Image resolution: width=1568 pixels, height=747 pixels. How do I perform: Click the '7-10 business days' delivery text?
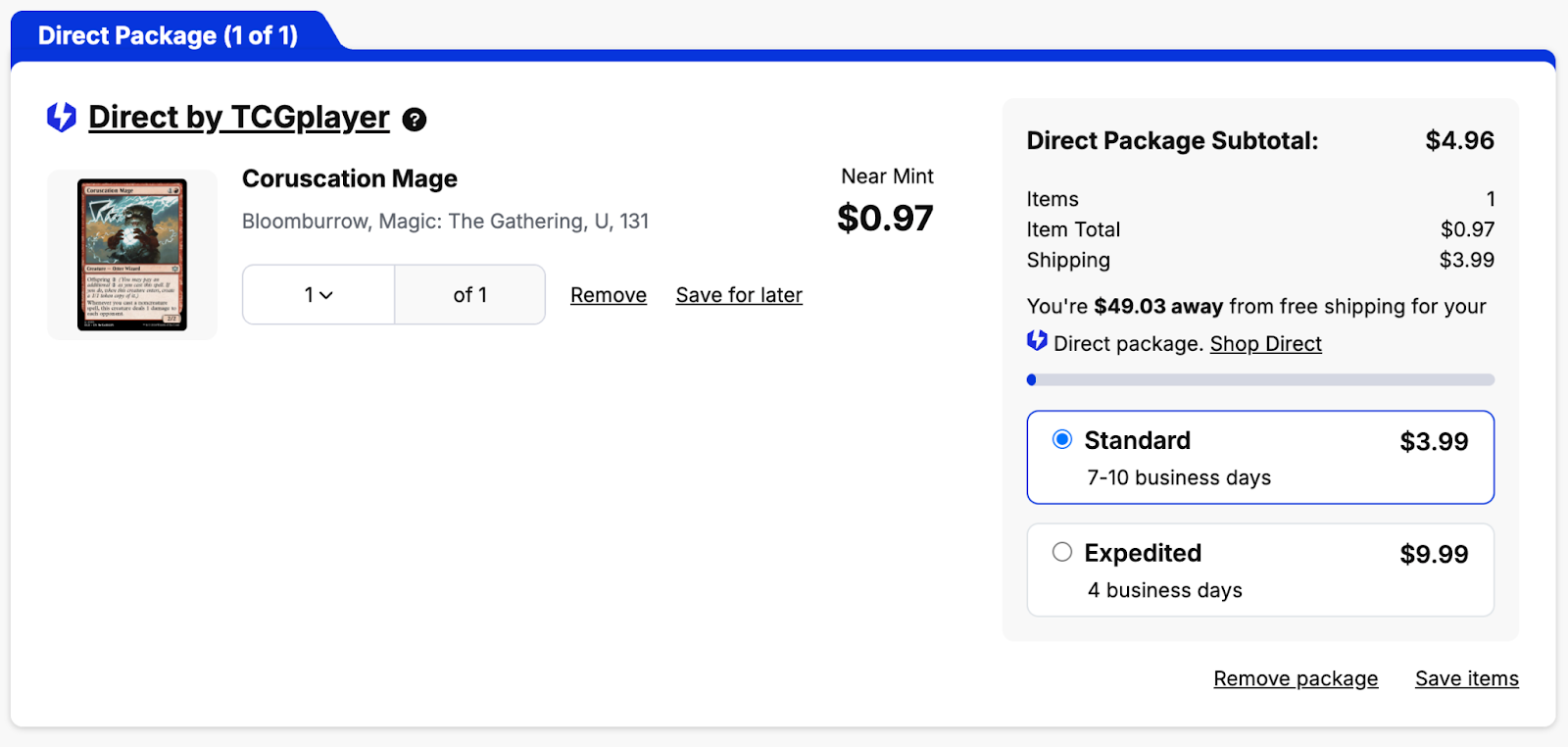coord(1178,477)
